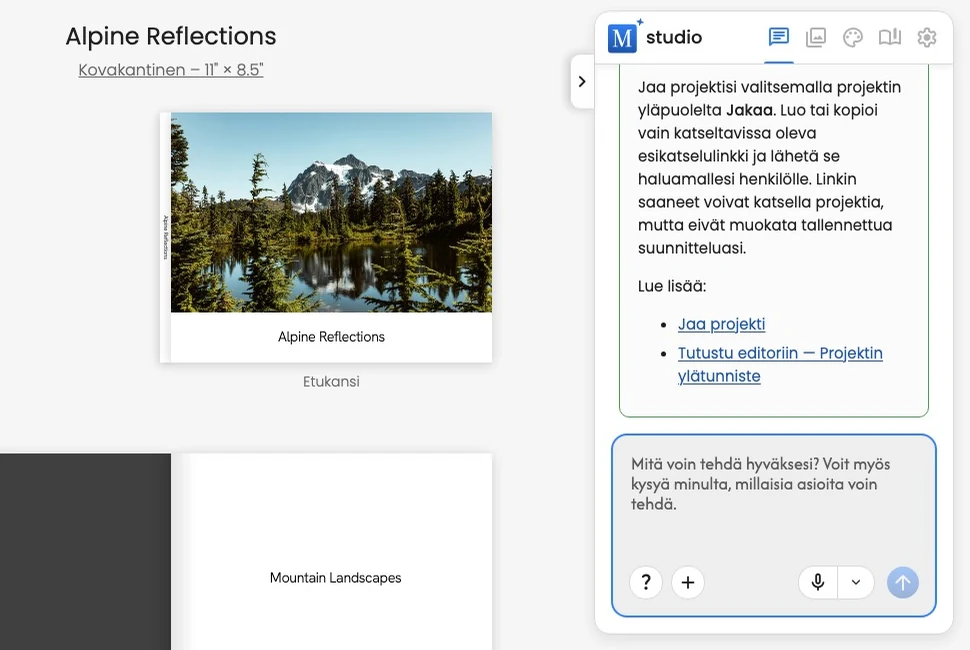Click the Alpine Reflections project title

tap(171, 36)
